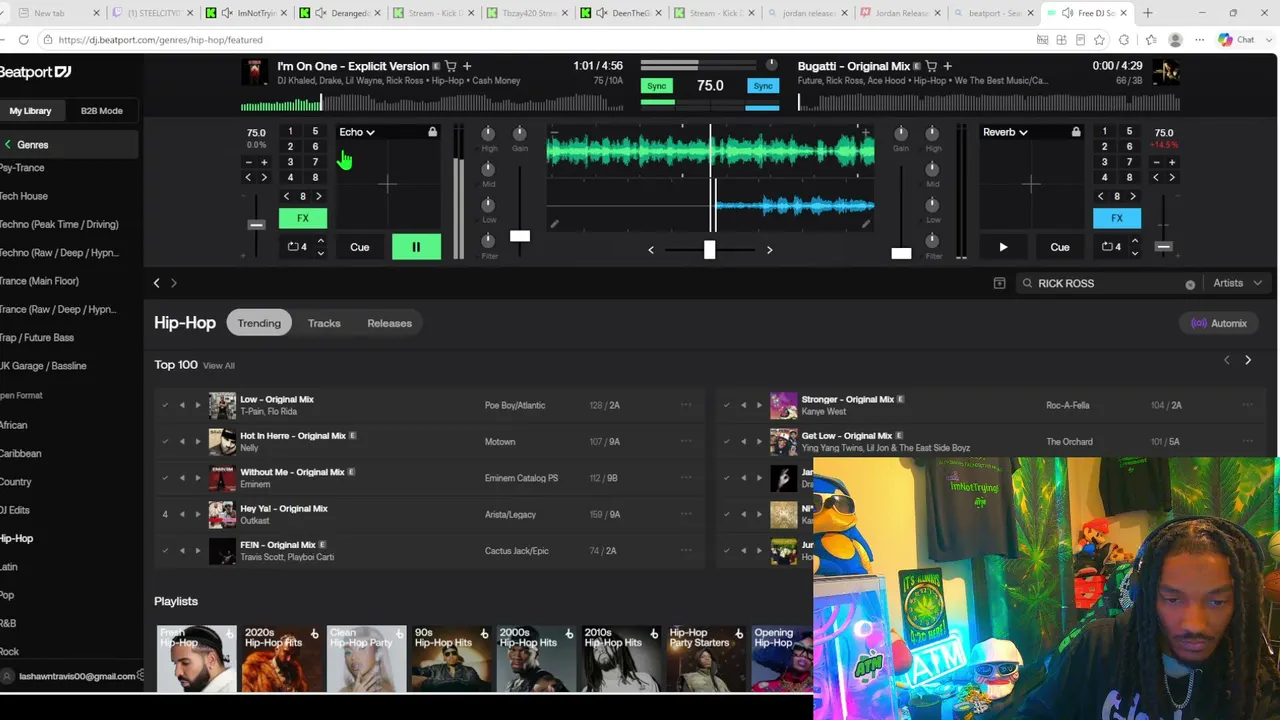Image resolution: width=1280 pixels, height=720 pixels.
Task: Add Bugatti track to cart
Action: (x=931, y=66)
